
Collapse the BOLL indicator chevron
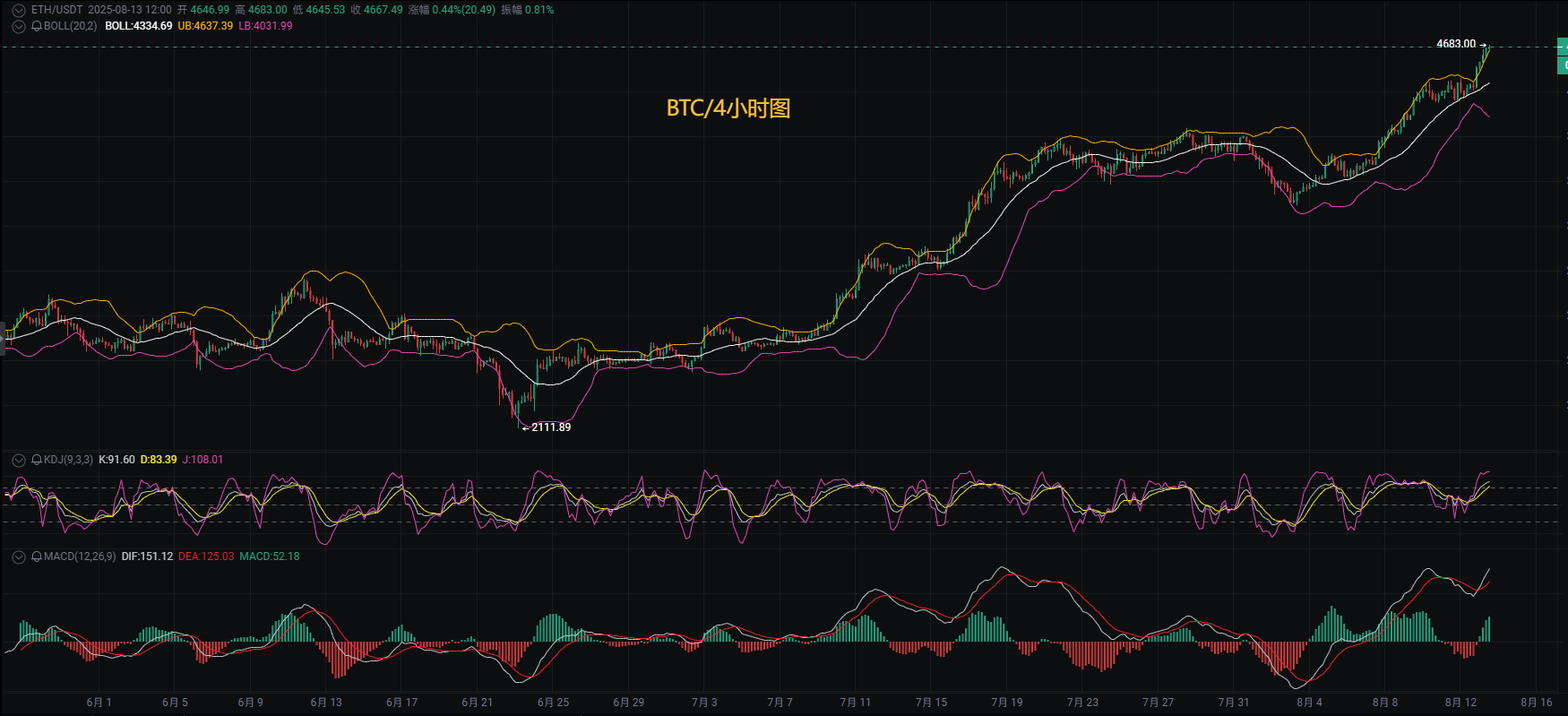(19, 27)
